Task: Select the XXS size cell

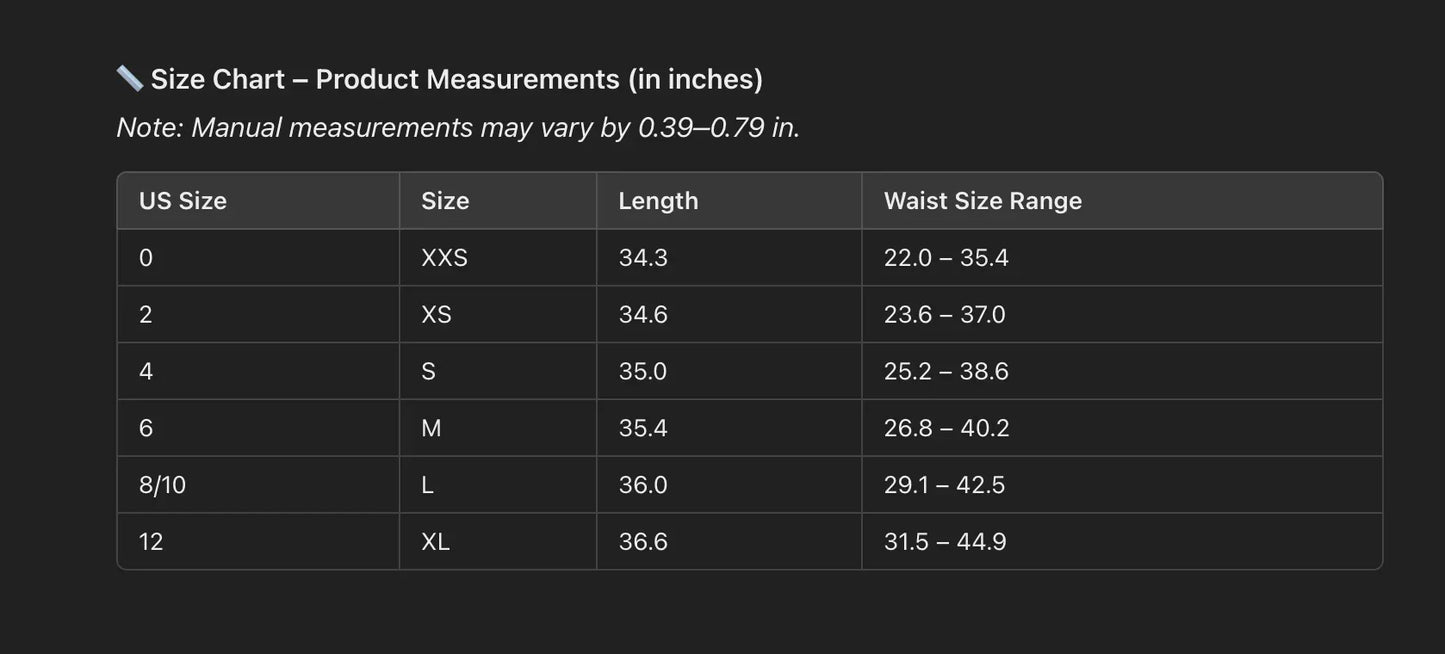Action: pos(444,258)
